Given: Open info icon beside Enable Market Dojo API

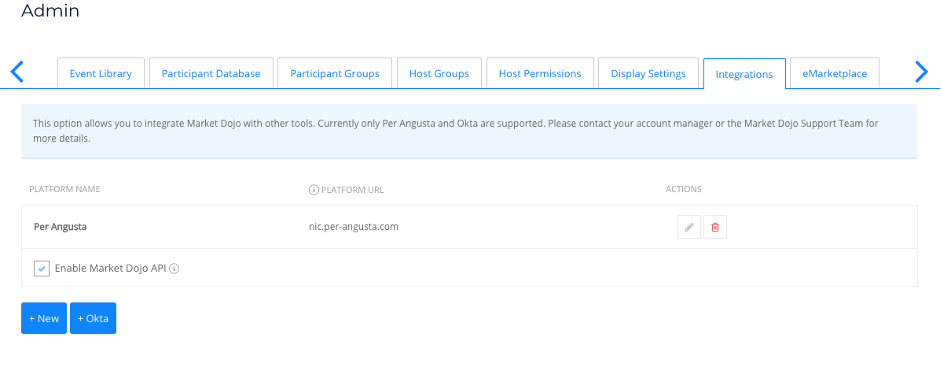Looking at the screenshot, I should pyautogui.click(x=175, y=268).
